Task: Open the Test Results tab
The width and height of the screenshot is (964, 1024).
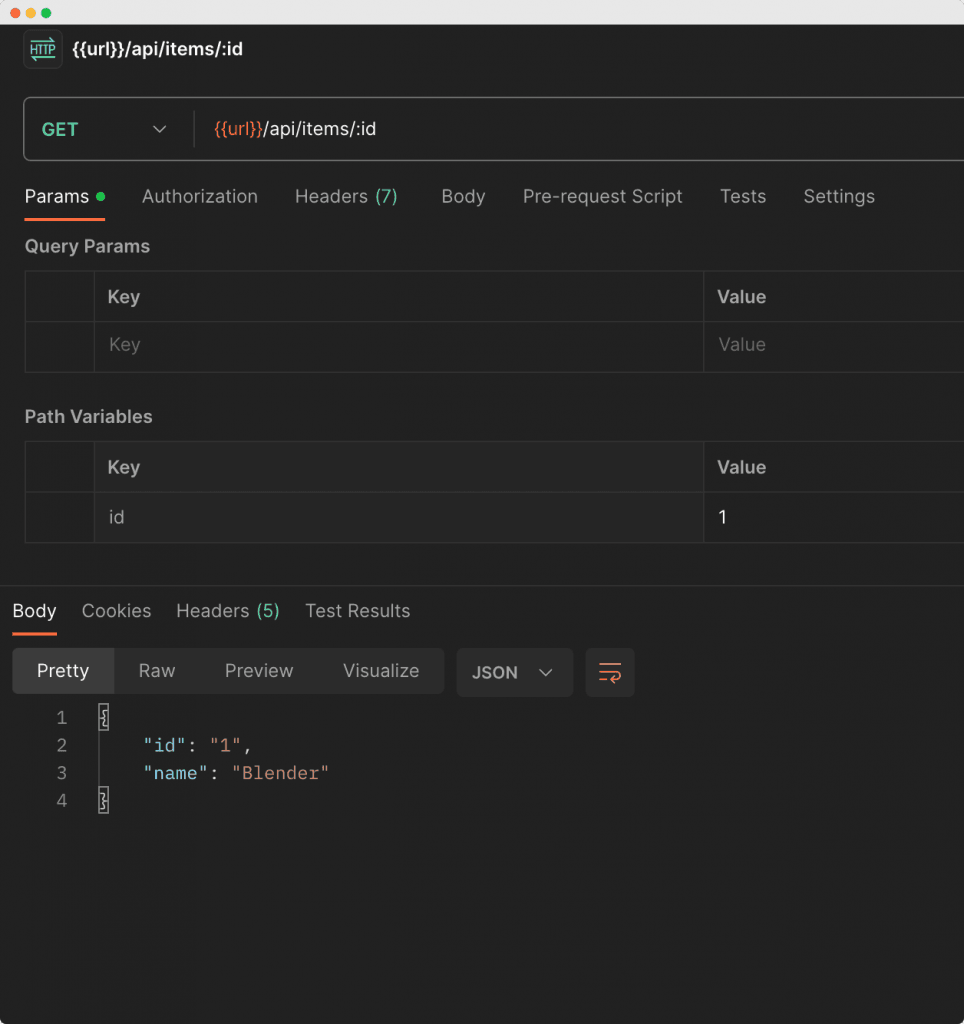Action: pos(357,611)
